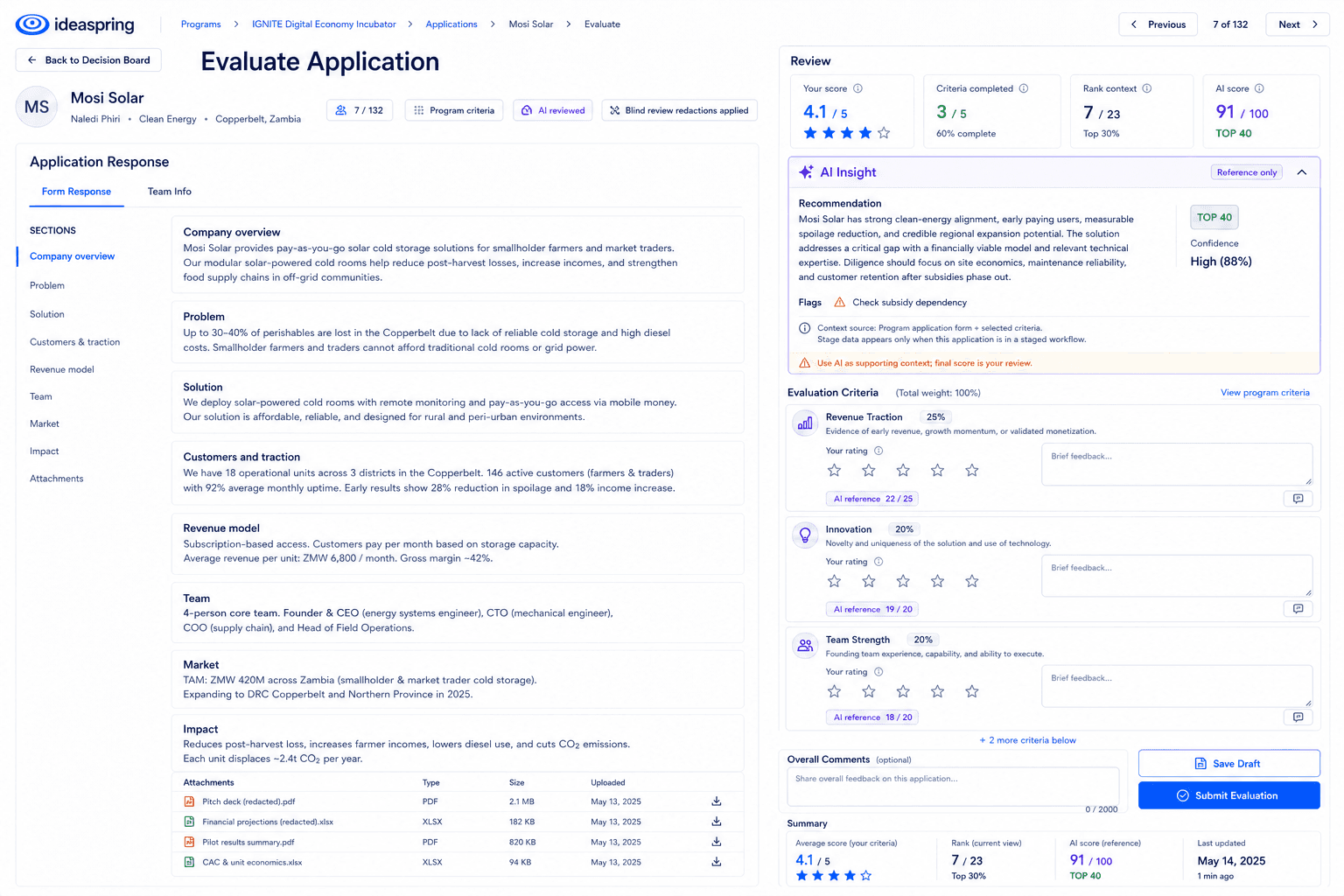Download CAC & unit economics.xlsx

point(716,862)
